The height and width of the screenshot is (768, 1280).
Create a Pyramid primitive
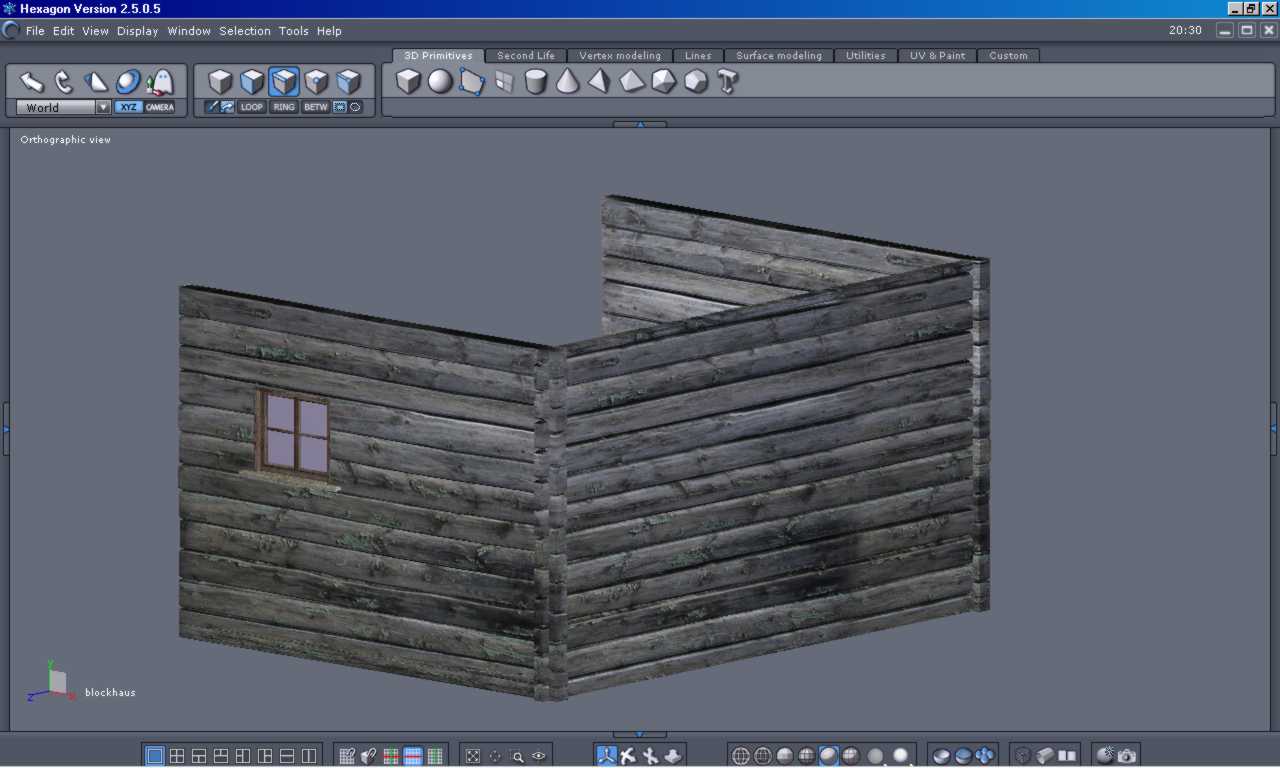coord(600,81)
